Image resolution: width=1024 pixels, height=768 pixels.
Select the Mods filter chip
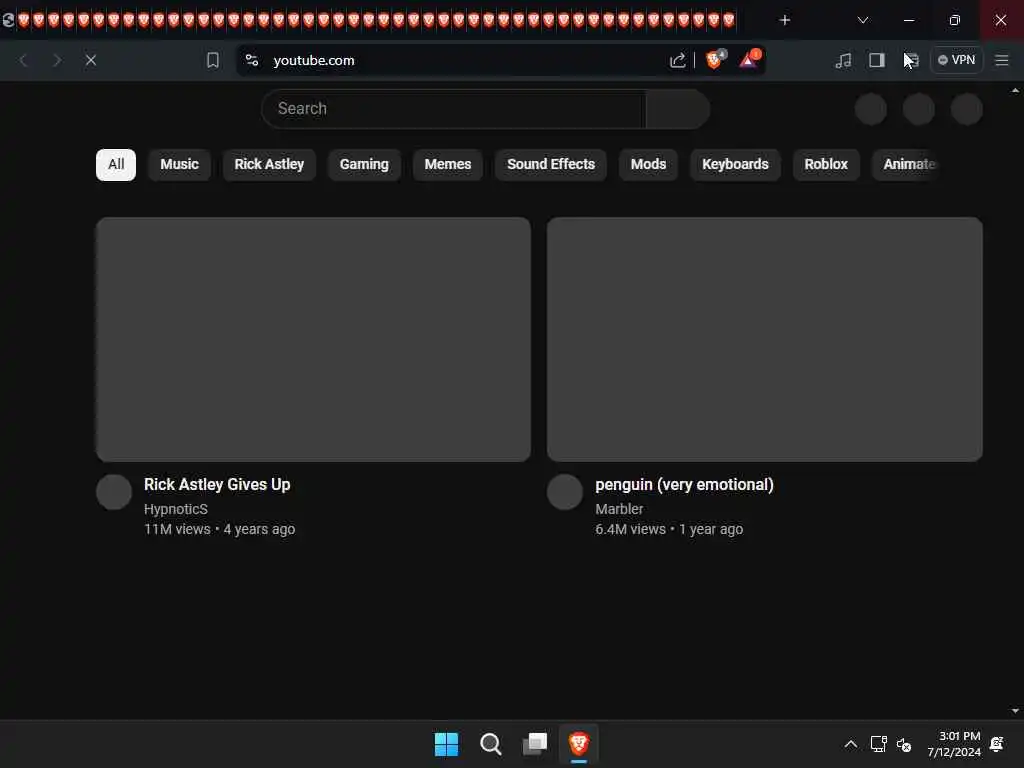point(648,165)
